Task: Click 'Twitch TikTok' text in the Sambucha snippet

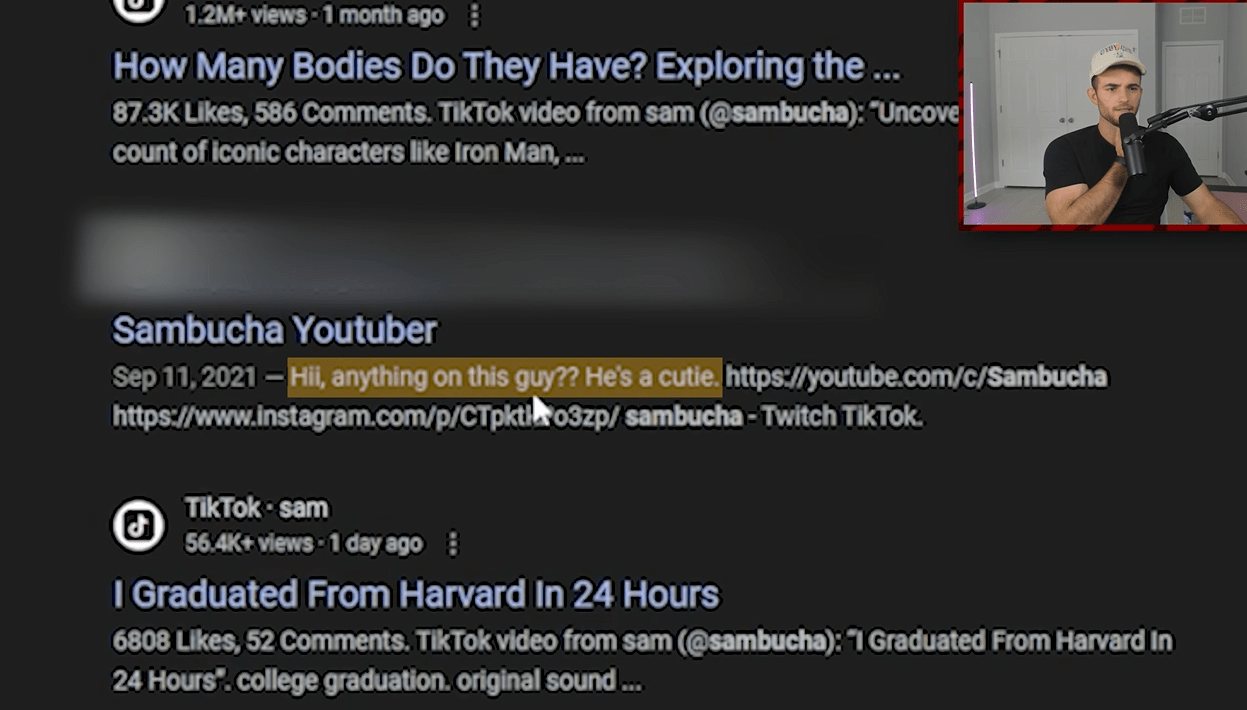Action: [x=841, y=416]
